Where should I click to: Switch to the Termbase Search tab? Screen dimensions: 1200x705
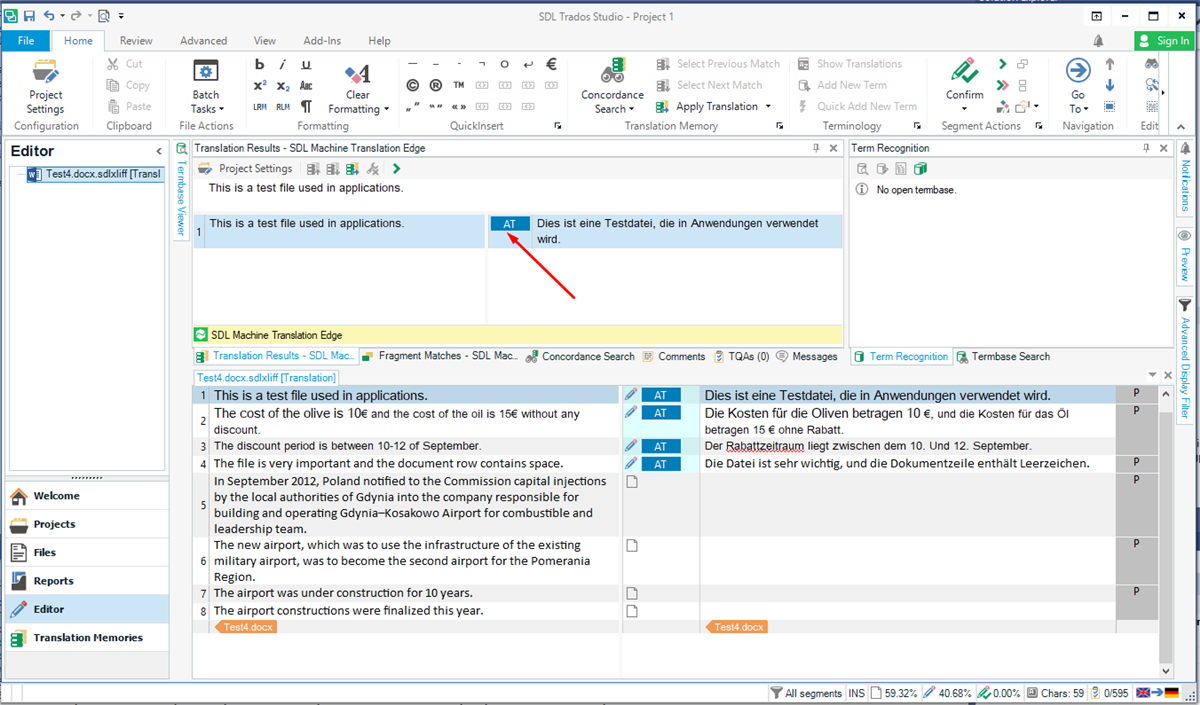click(1003, 356)
